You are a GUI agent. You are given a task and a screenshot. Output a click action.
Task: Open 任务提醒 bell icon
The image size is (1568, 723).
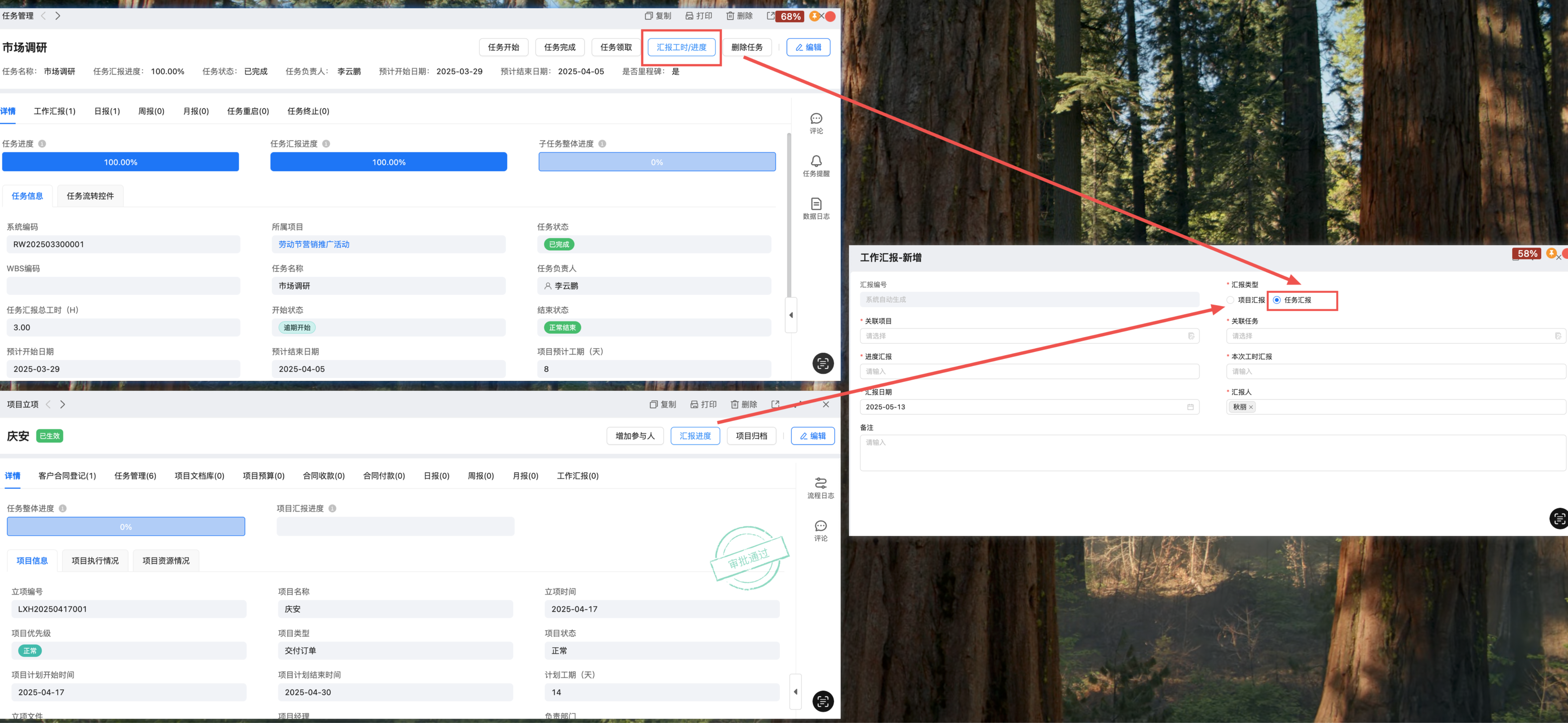816,161
